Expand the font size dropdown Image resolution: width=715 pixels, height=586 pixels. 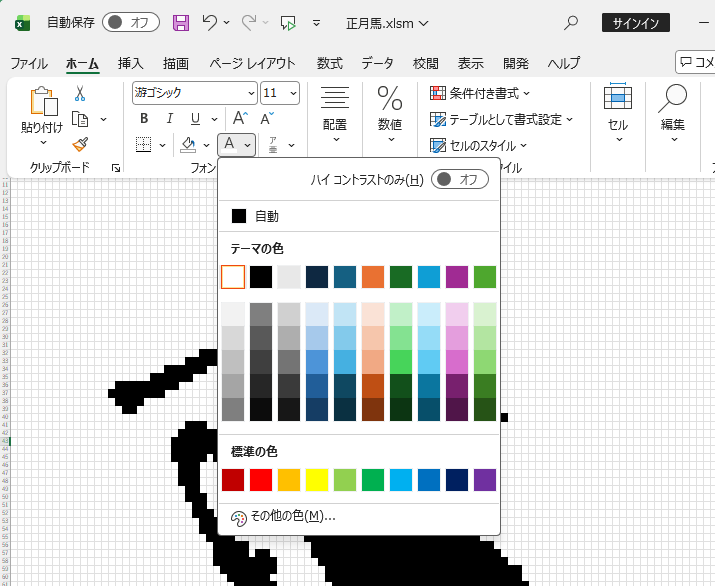click(292, 93)
